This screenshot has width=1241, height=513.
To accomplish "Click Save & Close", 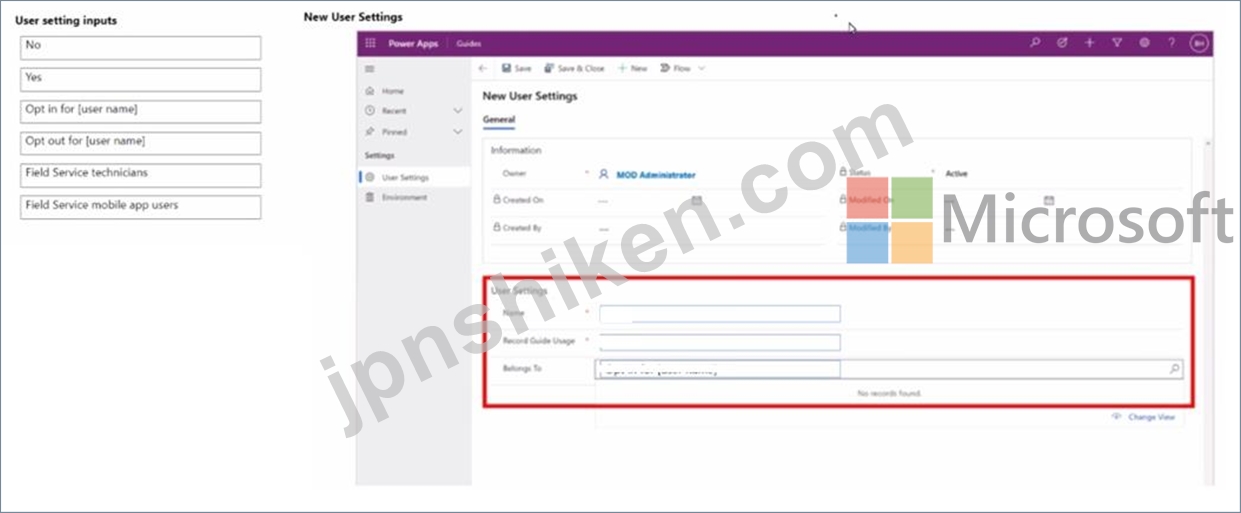I will (x=574, y=69).
